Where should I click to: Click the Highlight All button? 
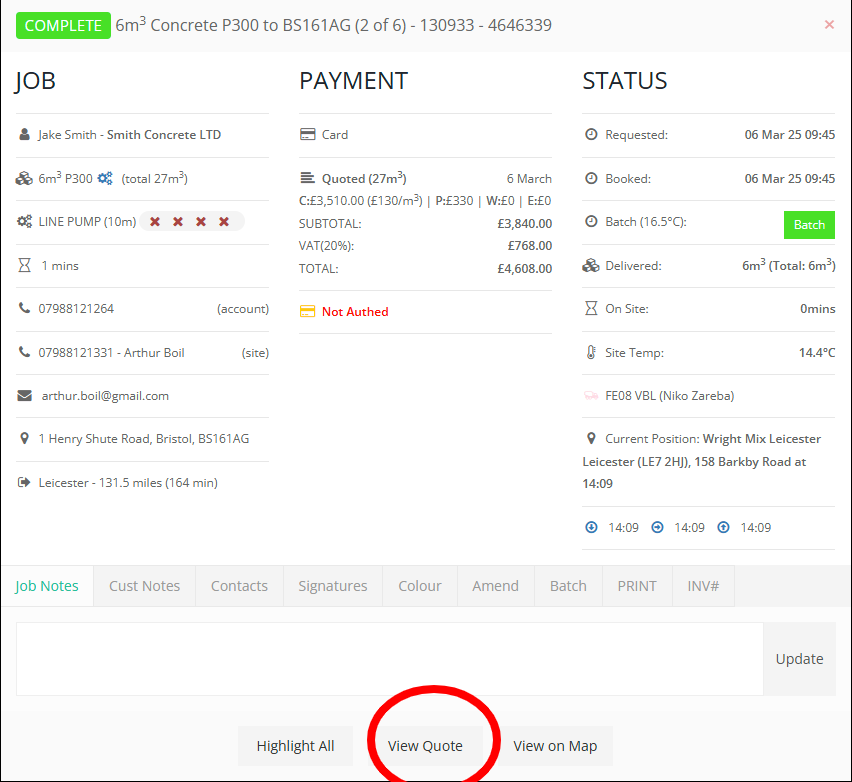pyautogui.click(x=295, y=746)
